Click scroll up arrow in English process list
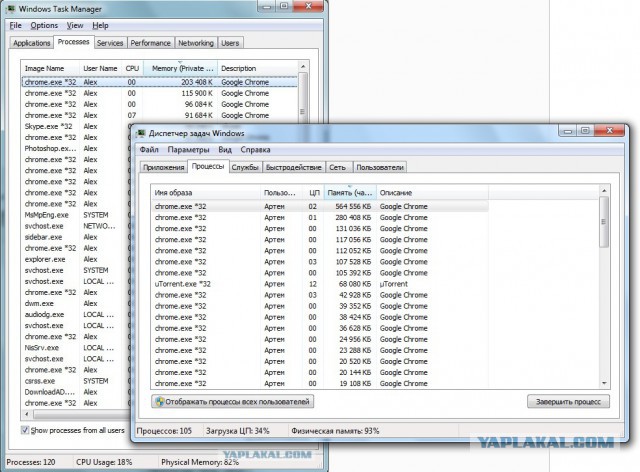Image resolution: width=640 pixels, height=472 pixels. [303, 66]
